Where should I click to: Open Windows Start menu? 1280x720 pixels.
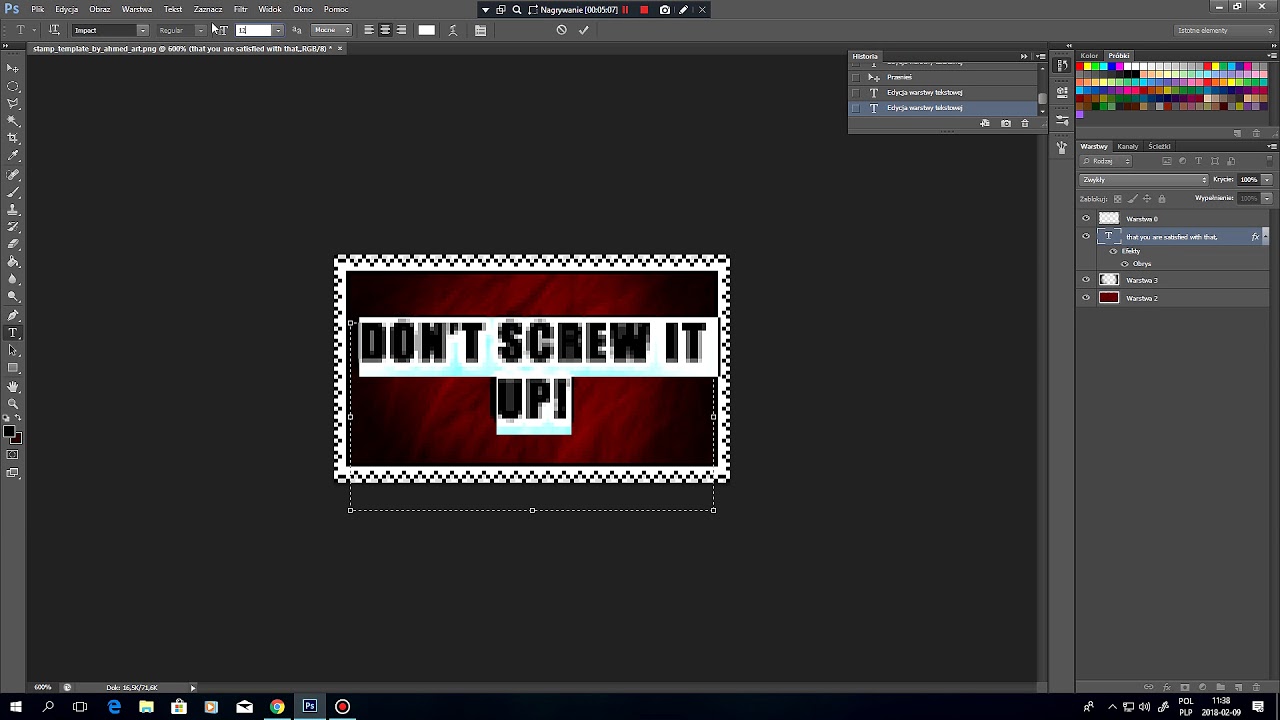tap(15, 707)
